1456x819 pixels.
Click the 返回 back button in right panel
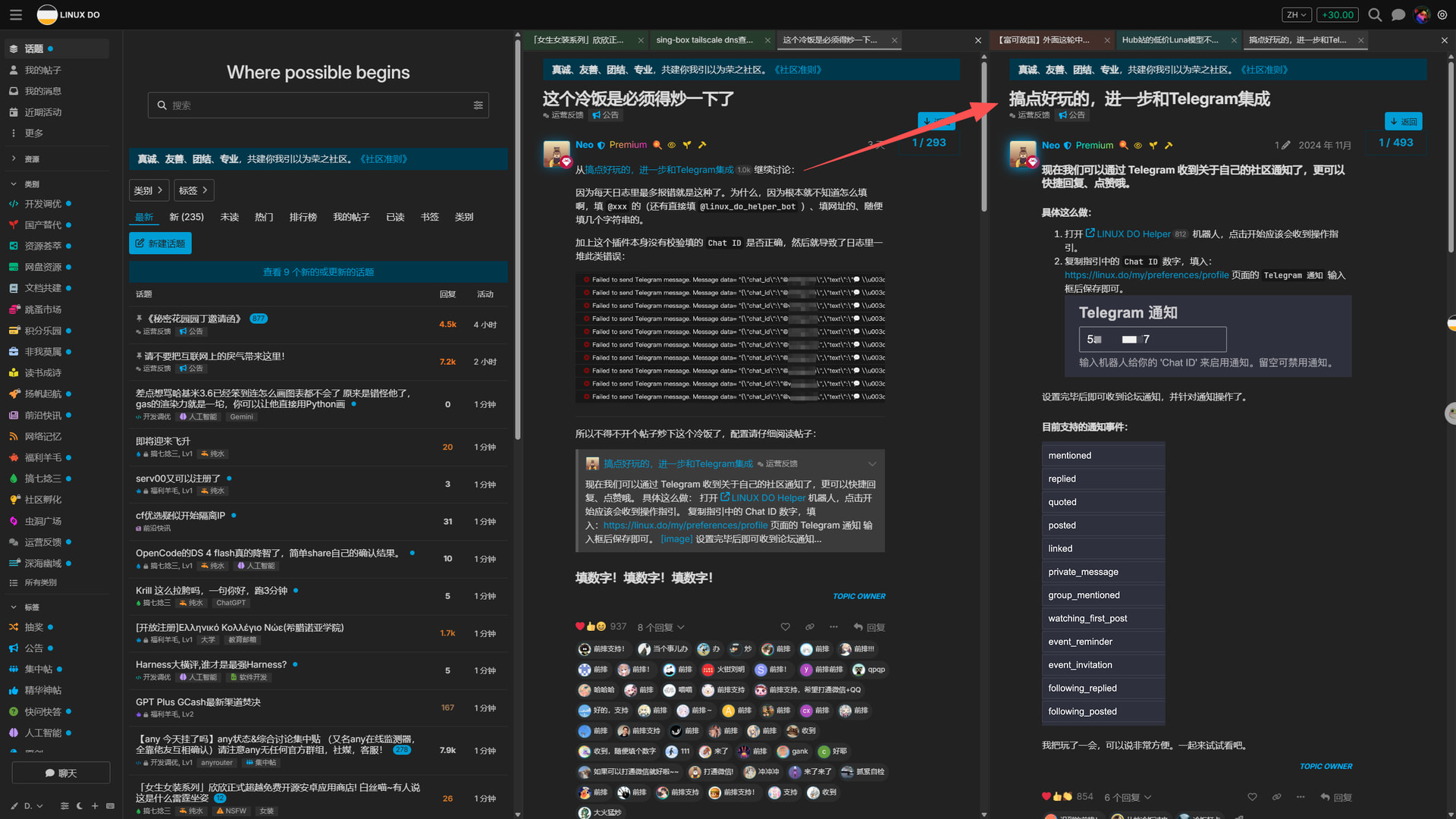pyautogui.click(x=1404, y=121)
